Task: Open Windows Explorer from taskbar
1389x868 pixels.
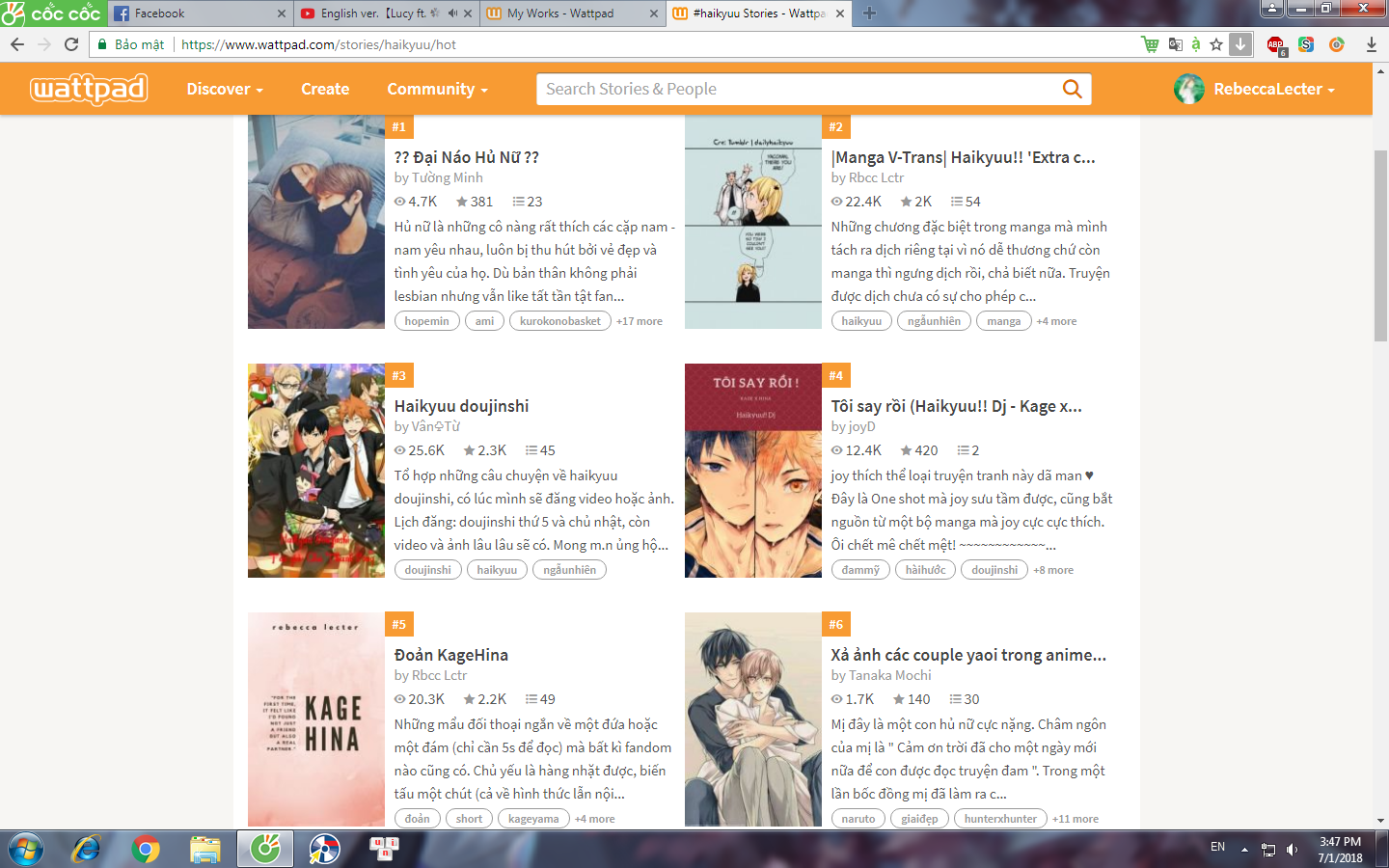Action: 205,850
